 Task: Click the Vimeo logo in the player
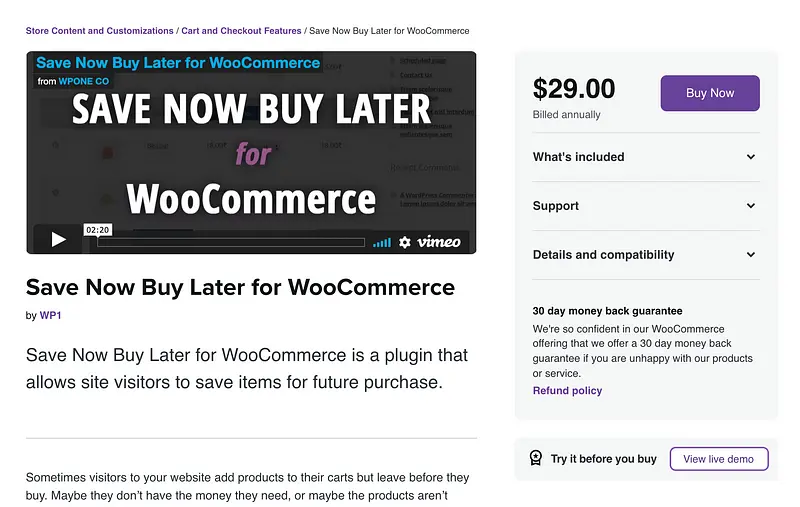pyautogui.click(x=439, y=242)
